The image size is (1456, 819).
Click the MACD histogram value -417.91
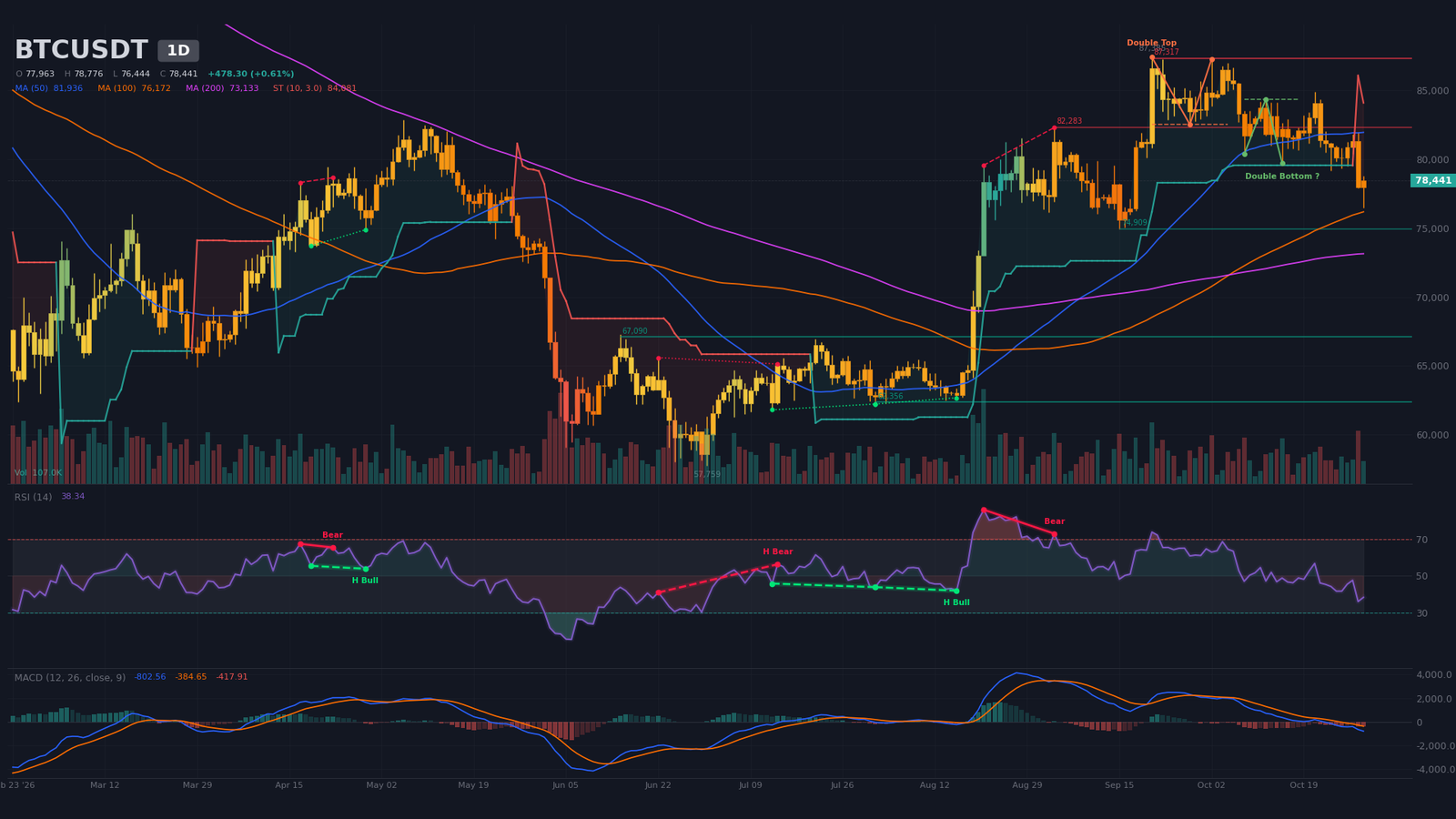pos(232,677)
